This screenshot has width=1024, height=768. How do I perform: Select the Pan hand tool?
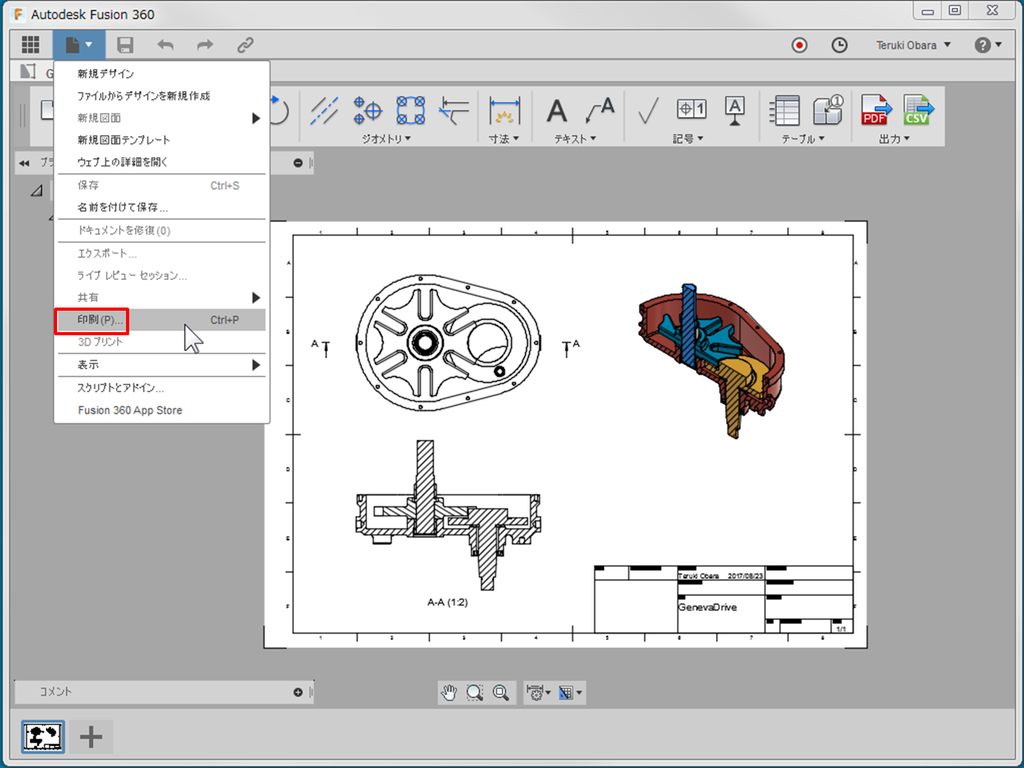450,692
